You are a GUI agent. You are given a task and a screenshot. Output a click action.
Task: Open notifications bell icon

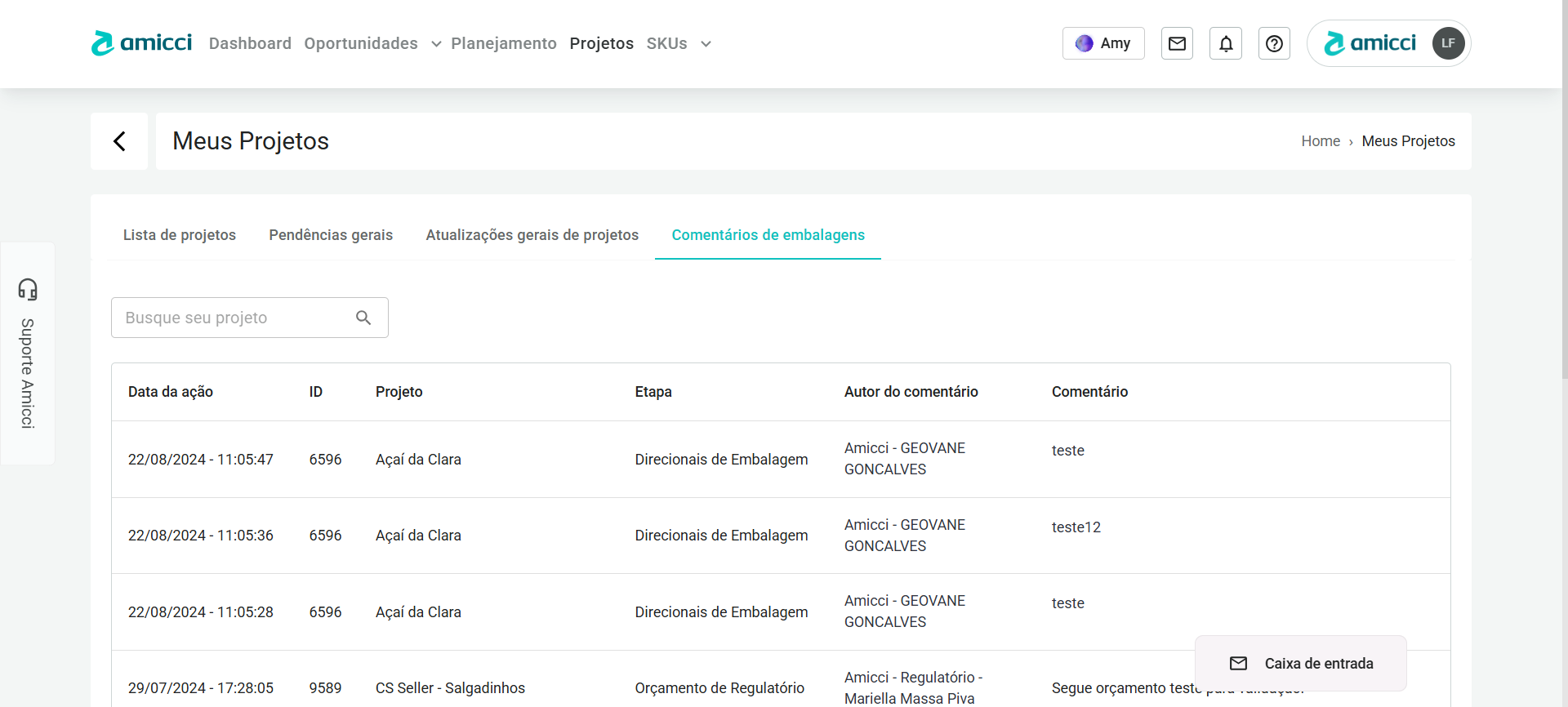click(x=1226, y=43)
